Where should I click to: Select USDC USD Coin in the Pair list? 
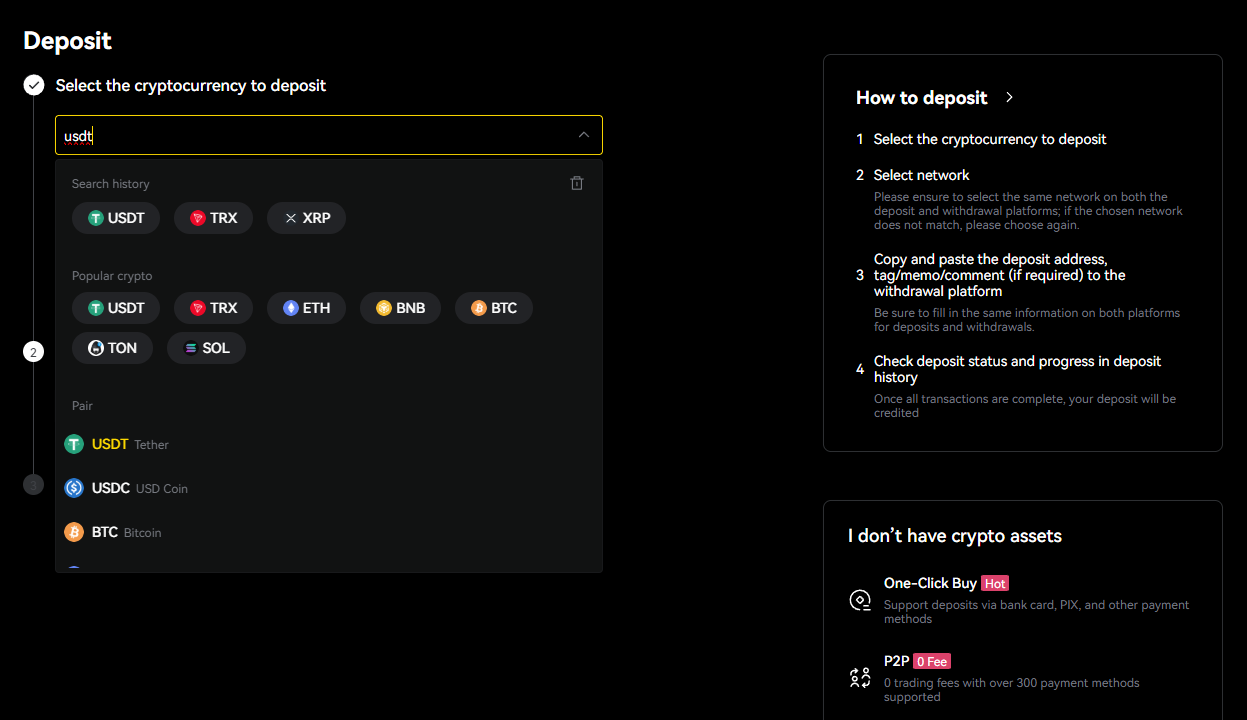[329, 488]
